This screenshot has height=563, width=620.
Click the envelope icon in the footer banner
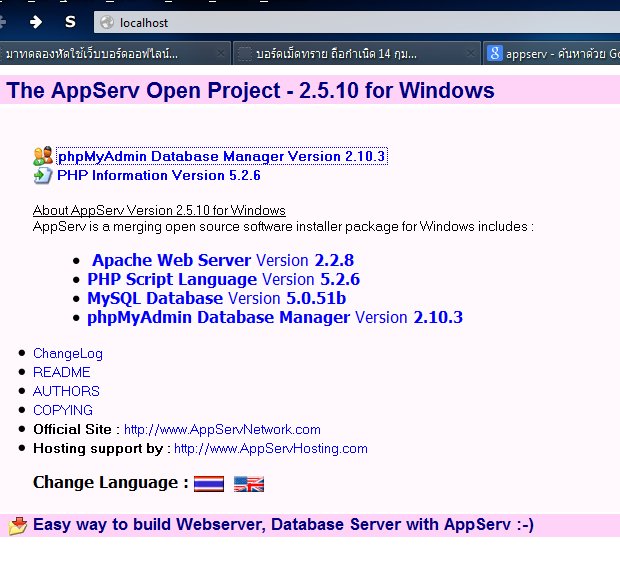(x=18, y=525)
